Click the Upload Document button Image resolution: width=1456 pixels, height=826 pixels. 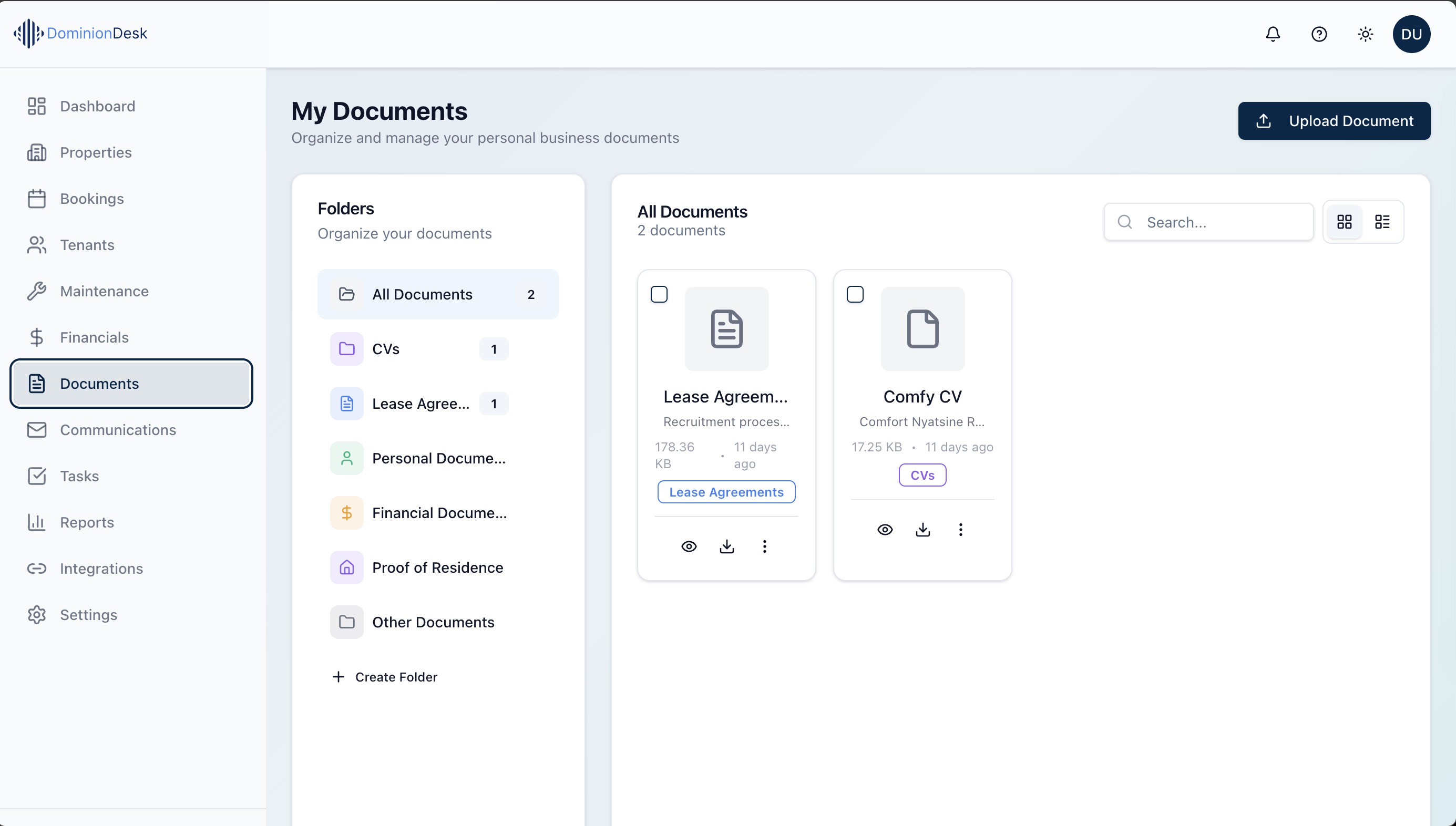pos(1334,121)
